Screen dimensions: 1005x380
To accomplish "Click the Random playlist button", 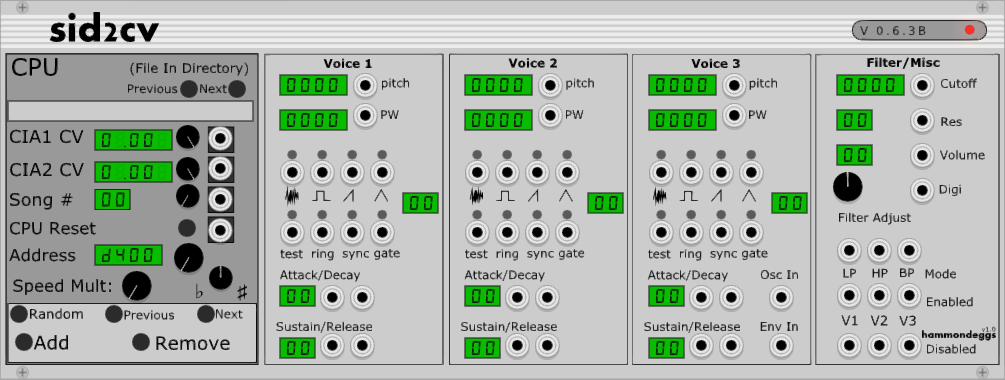I will coord(19,314).
